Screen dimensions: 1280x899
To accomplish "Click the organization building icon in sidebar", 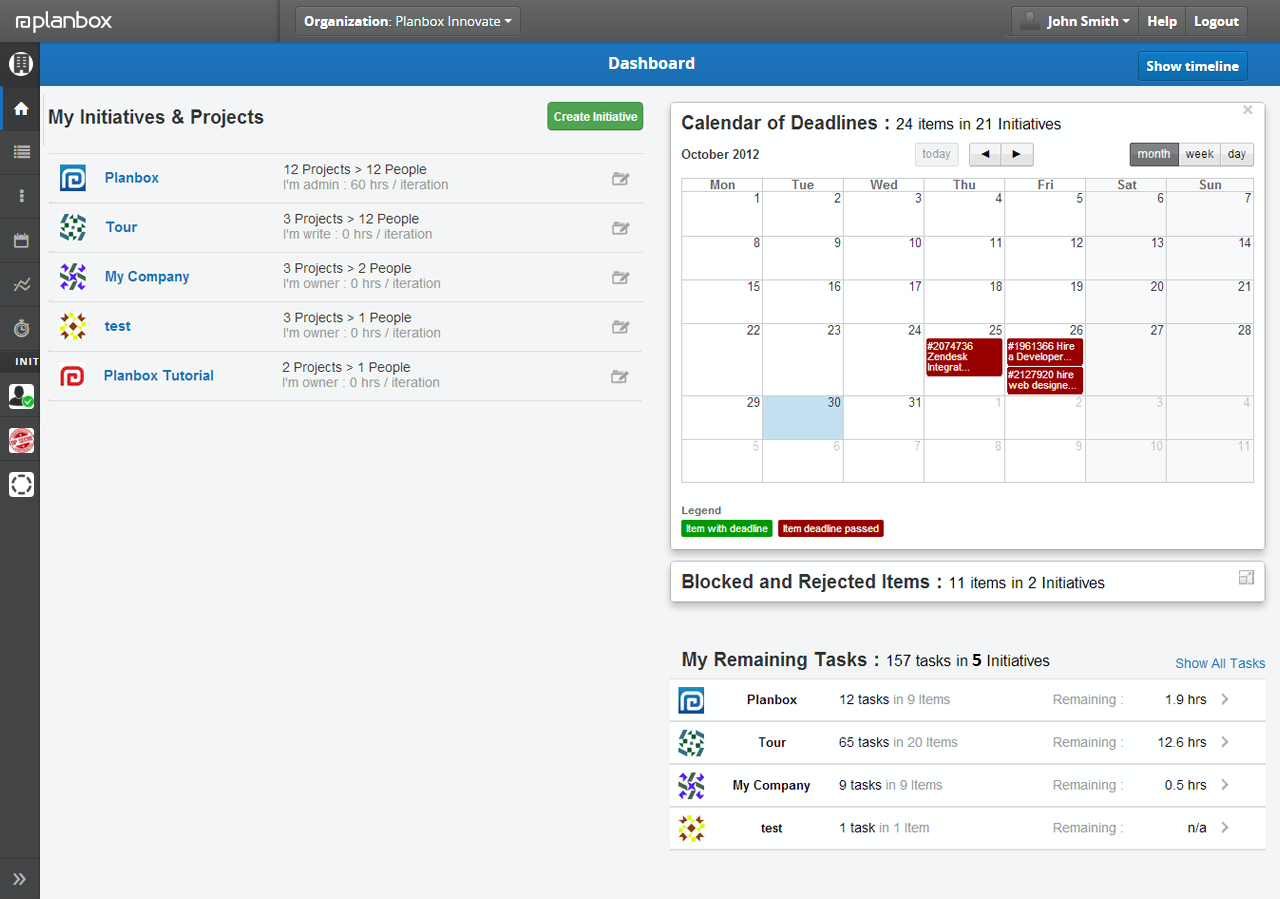I will tap(21, 65).
